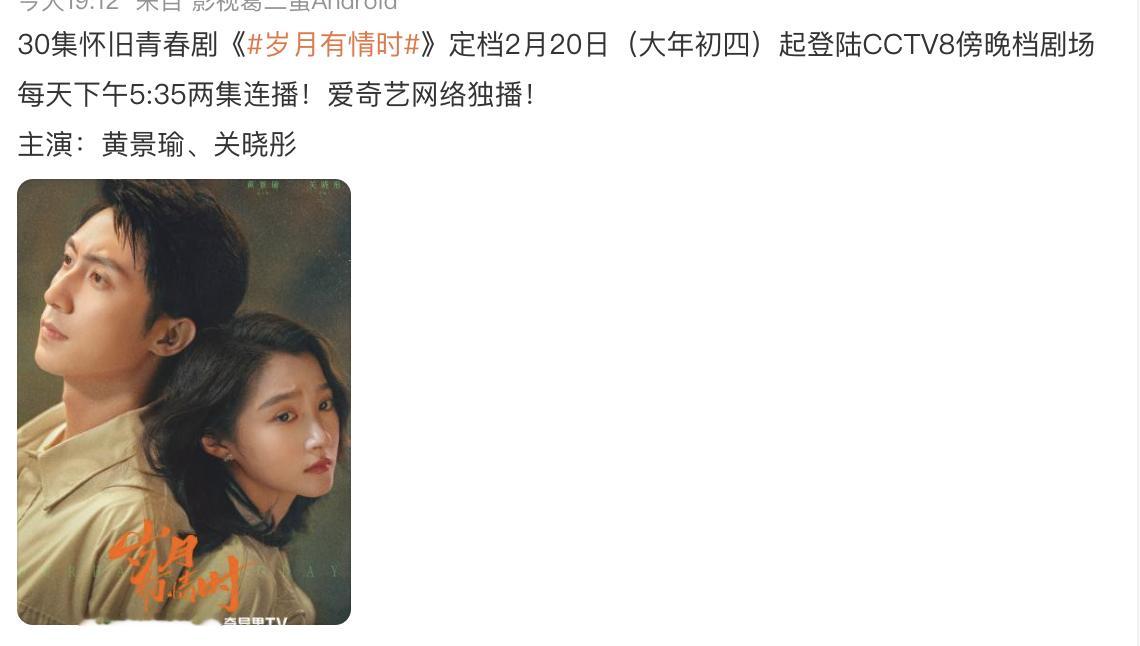1140x646 pixels.
Task: Click the parenthetical (大年初四) text
Action: click(695, 45)
